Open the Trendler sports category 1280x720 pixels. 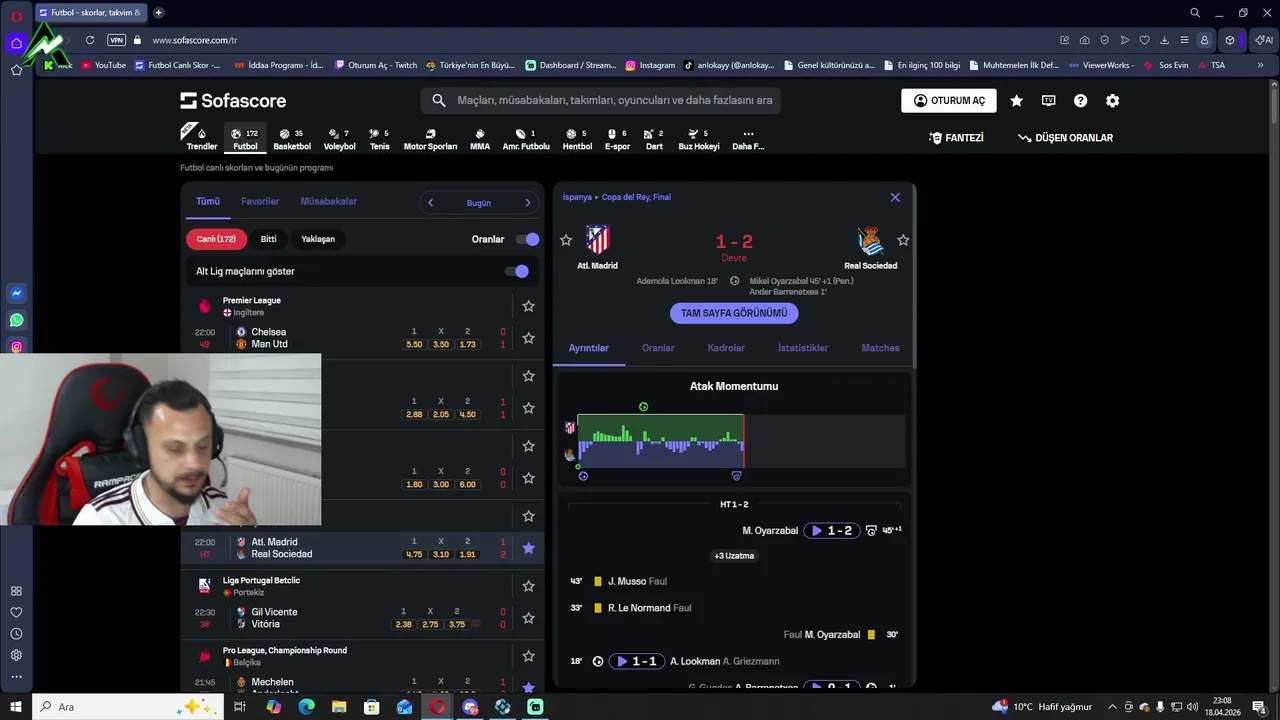point(201,139)
